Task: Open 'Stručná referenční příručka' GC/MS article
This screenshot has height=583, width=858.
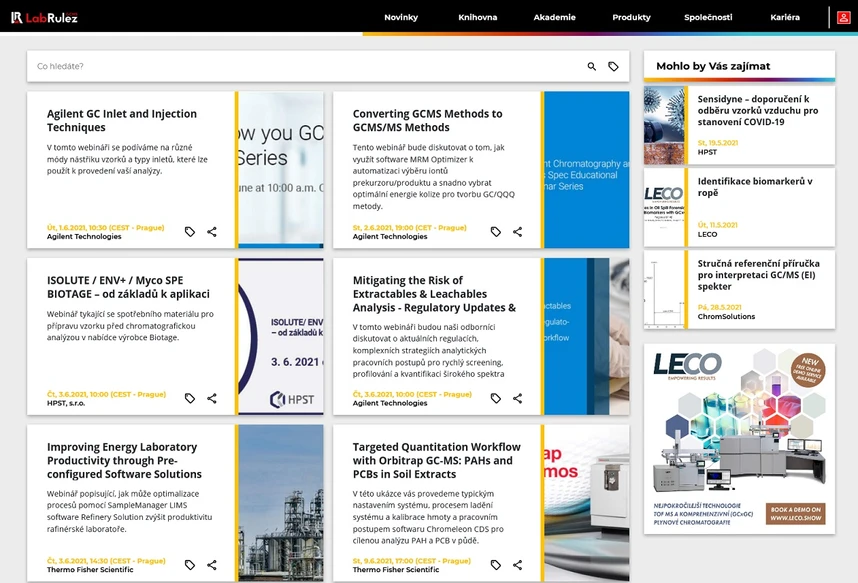Action: point(758,275)
